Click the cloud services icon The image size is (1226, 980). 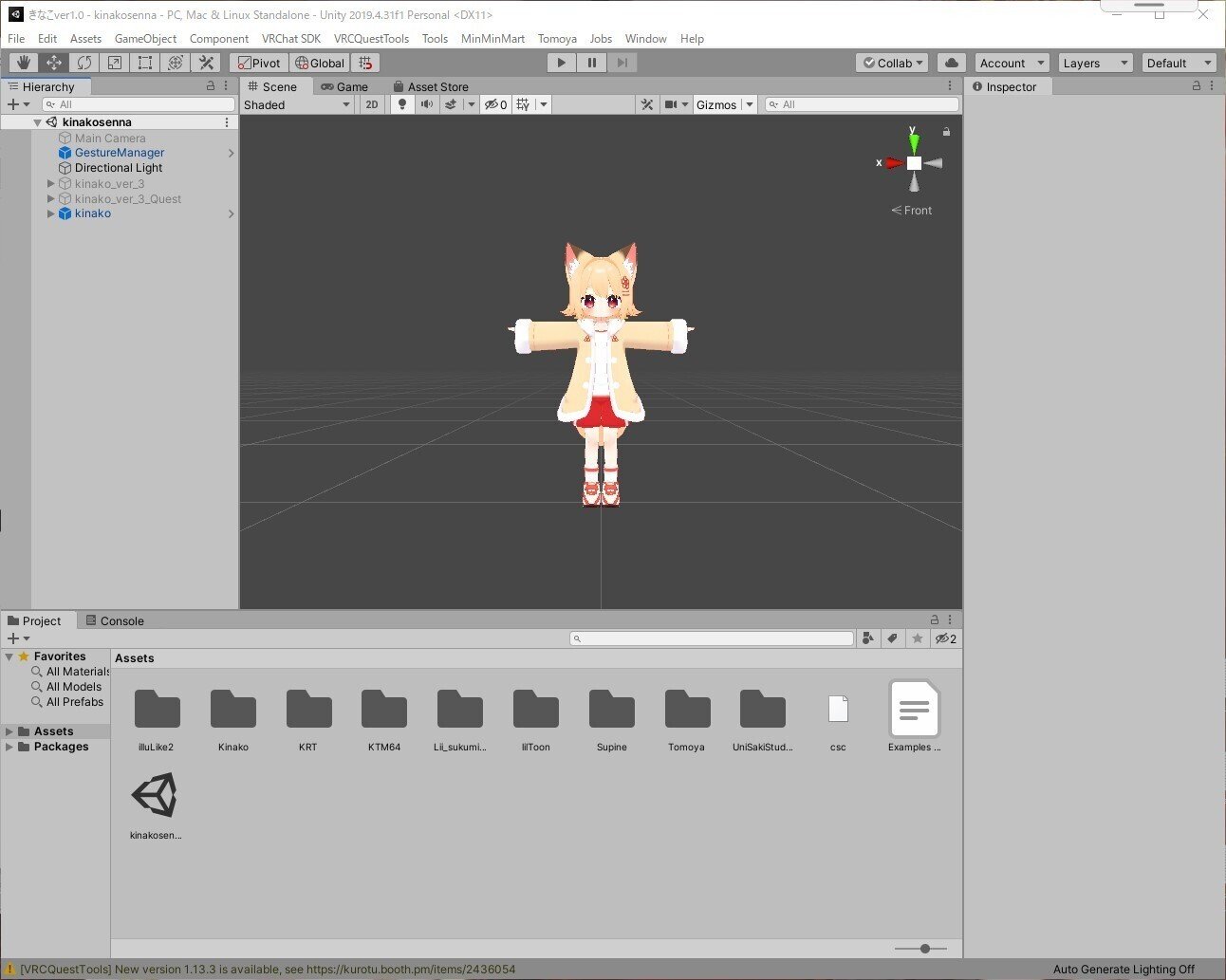(x=952, y=63)
